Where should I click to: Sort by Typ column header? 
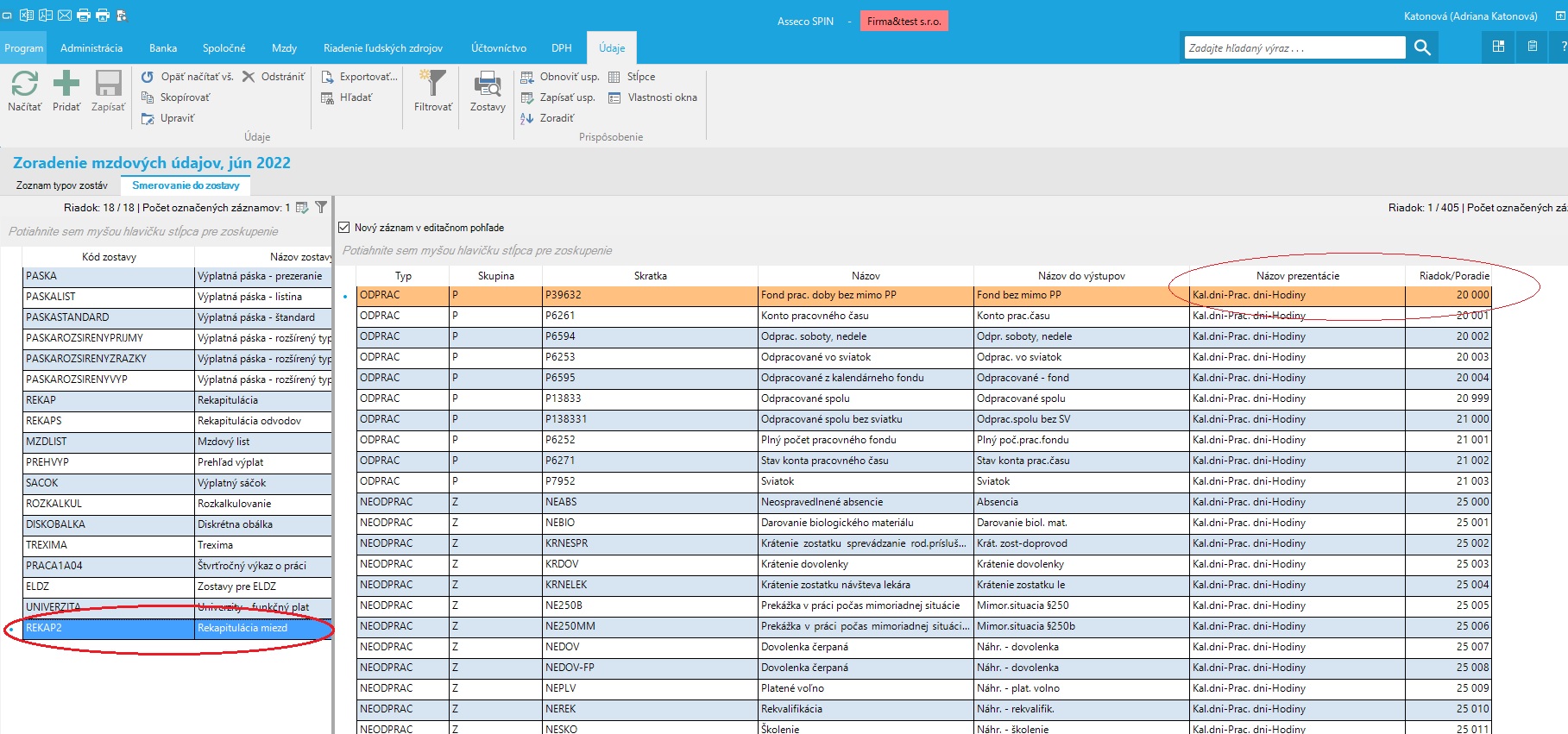pos(403,276)
